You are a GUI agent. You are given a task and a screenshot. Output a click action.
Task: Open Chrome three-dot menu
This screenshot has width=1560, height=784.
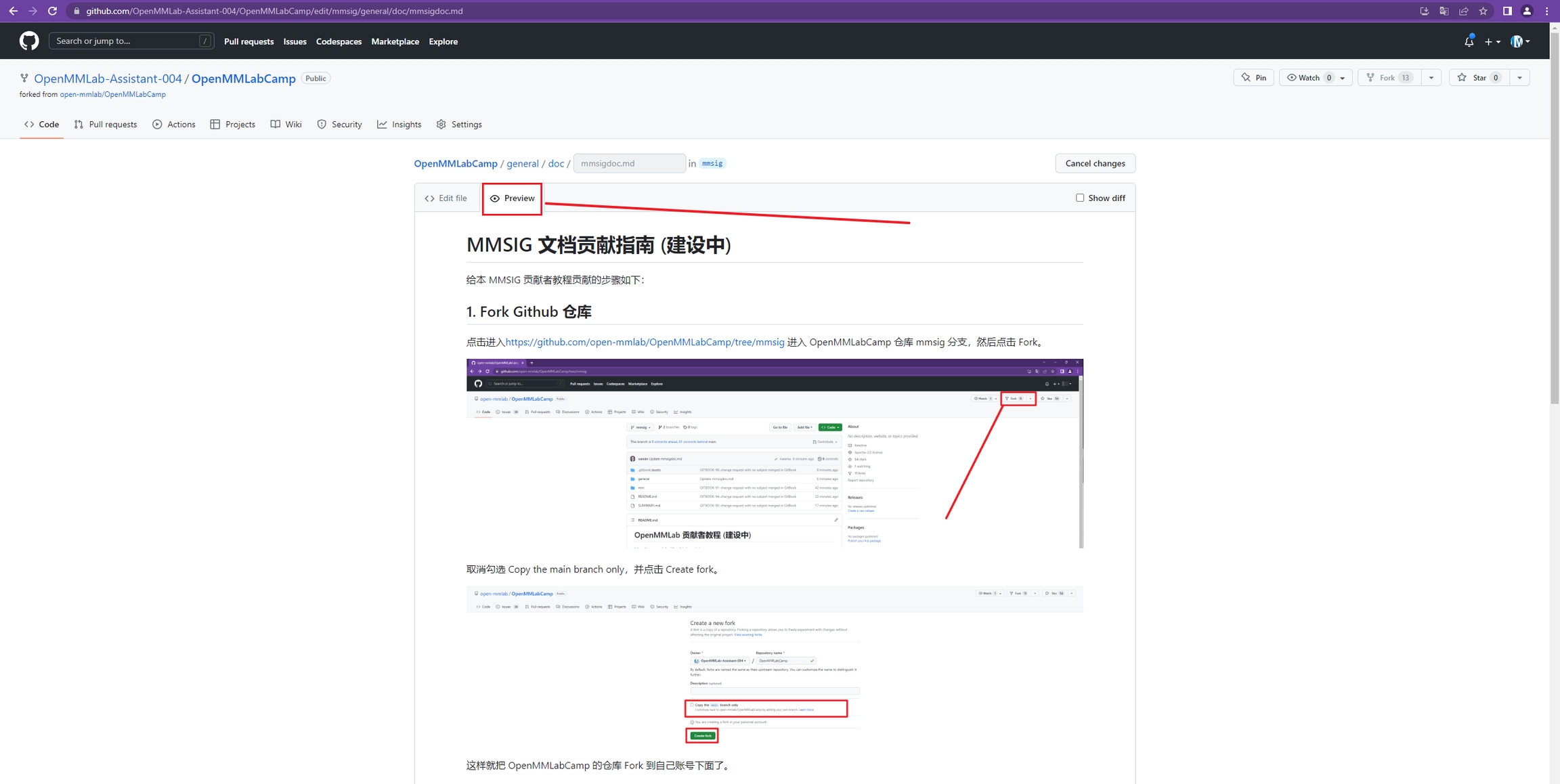pyautogui.click(x=1547, y=11)
